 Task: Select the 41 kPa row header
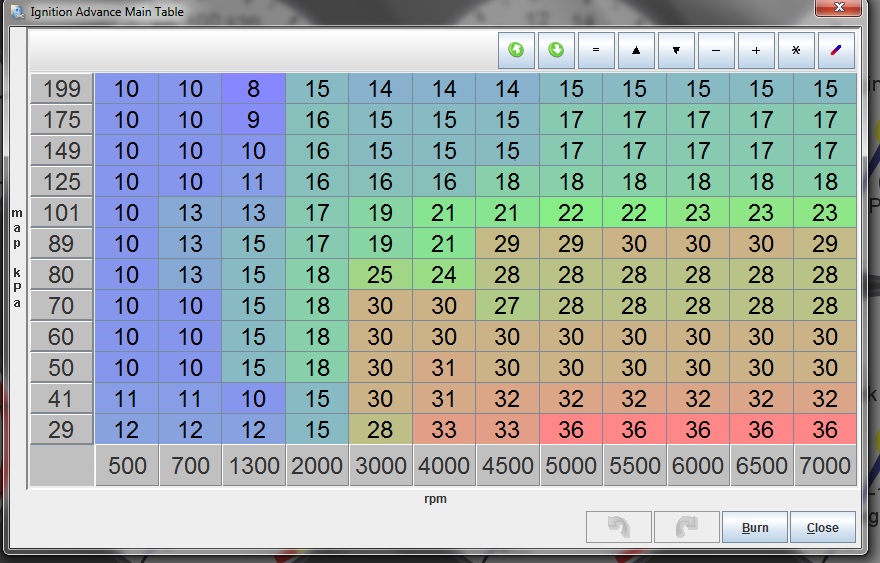click(62, 399)
